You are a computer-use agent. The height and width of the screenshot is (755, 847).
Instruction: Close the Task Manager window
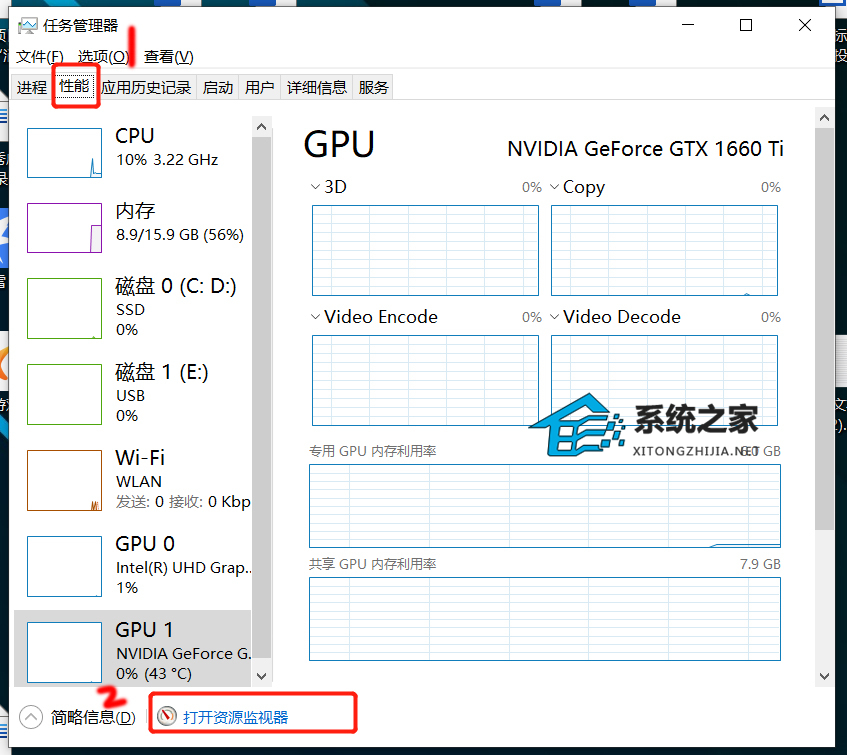click(805, 25)
